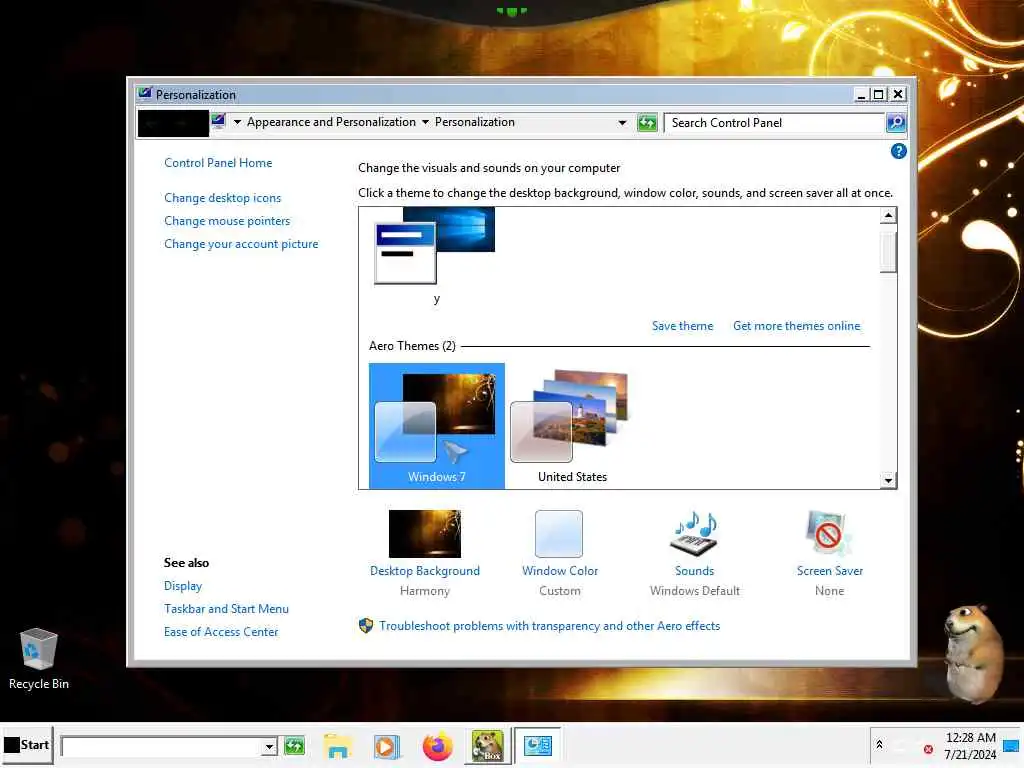The image size is (1024, 768).
Task: Select the Windows 7 theme thumbnail
Action: (x=436, y=426)
